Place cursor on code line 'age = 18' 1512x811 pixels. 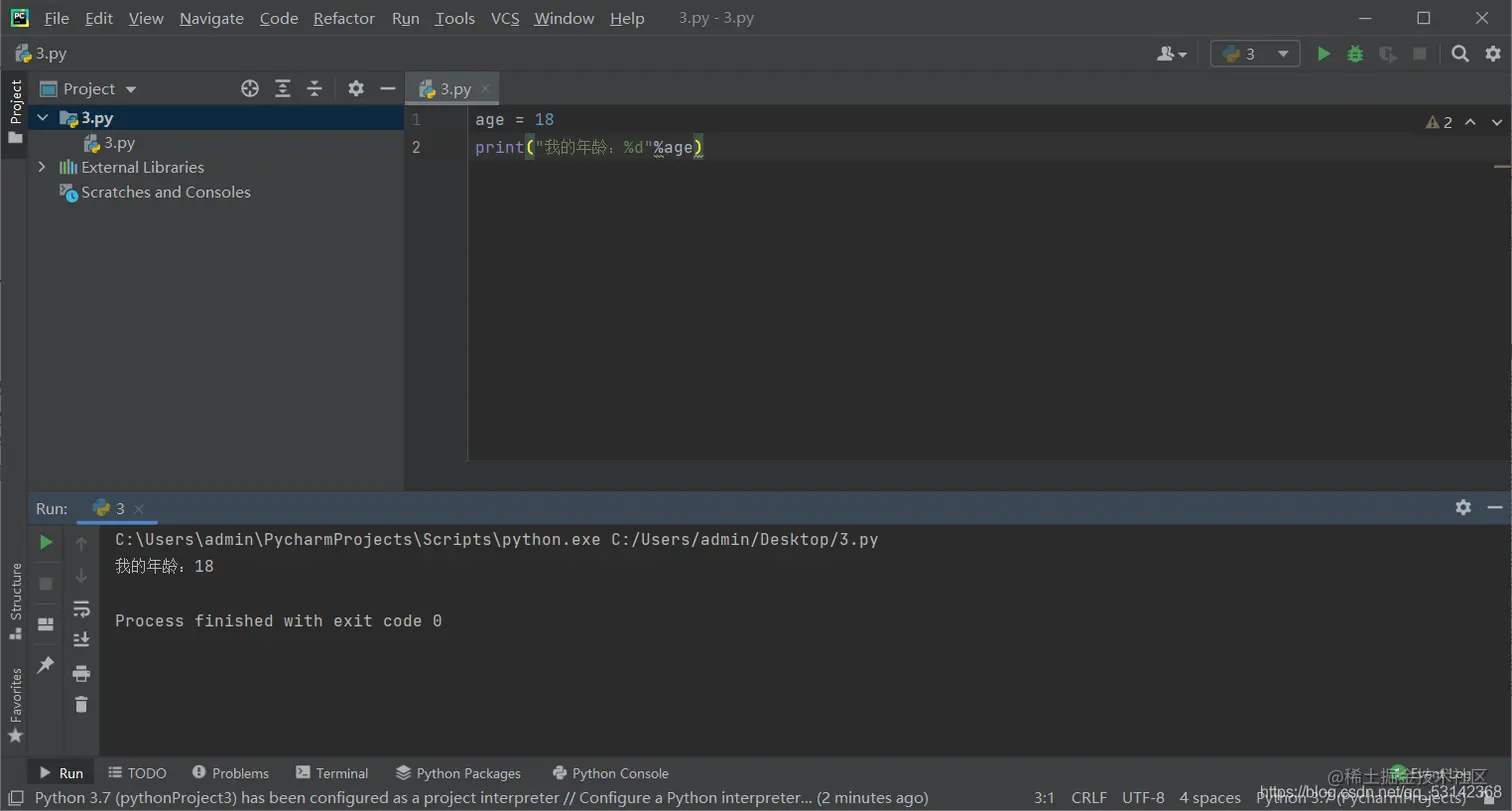click(x=514, y=119)
